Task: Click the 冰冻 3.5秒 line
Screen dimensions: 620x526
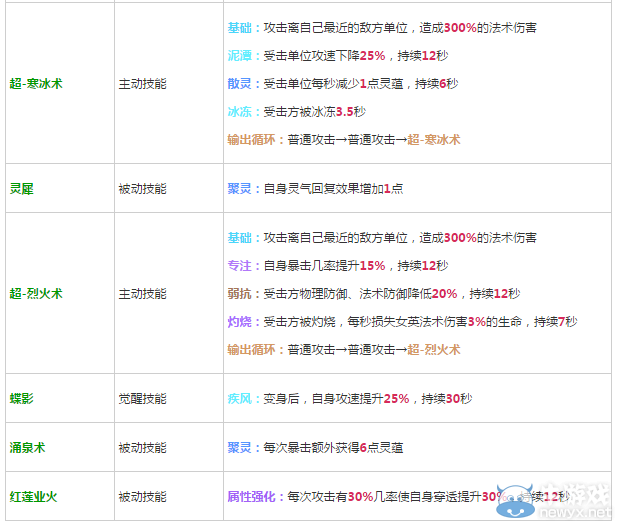Action: coord(297,112)
